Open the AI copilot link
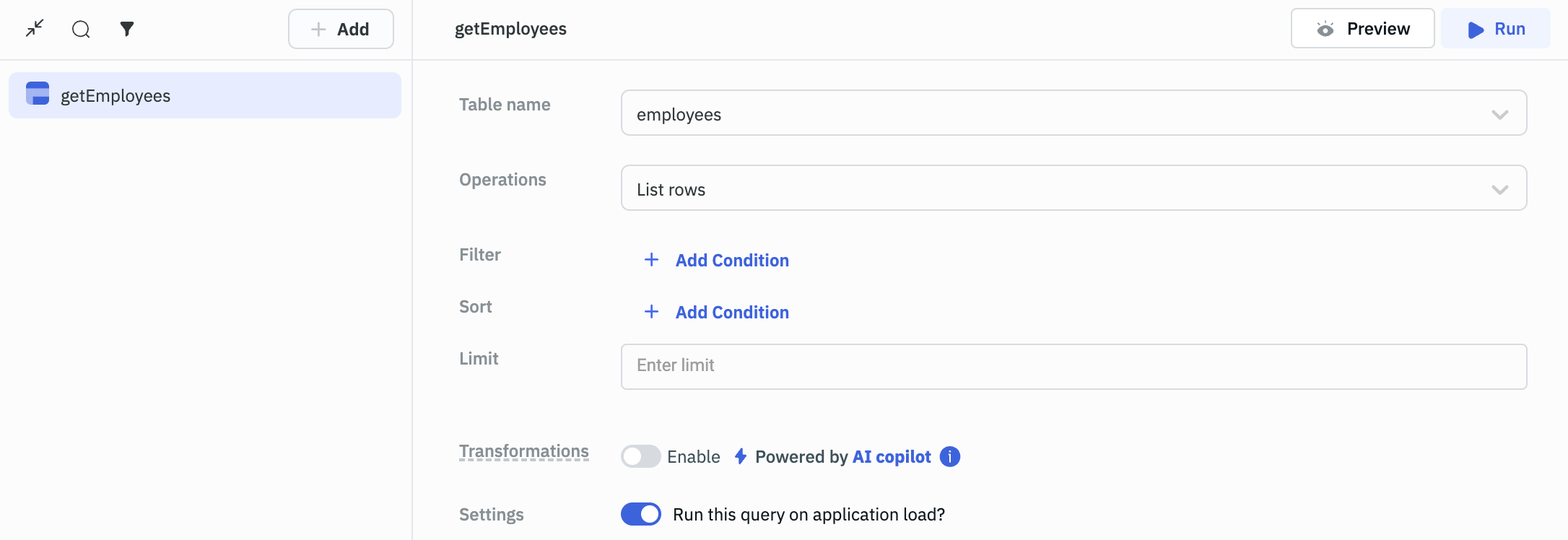Screen dimensions: 1568x540 892,457
